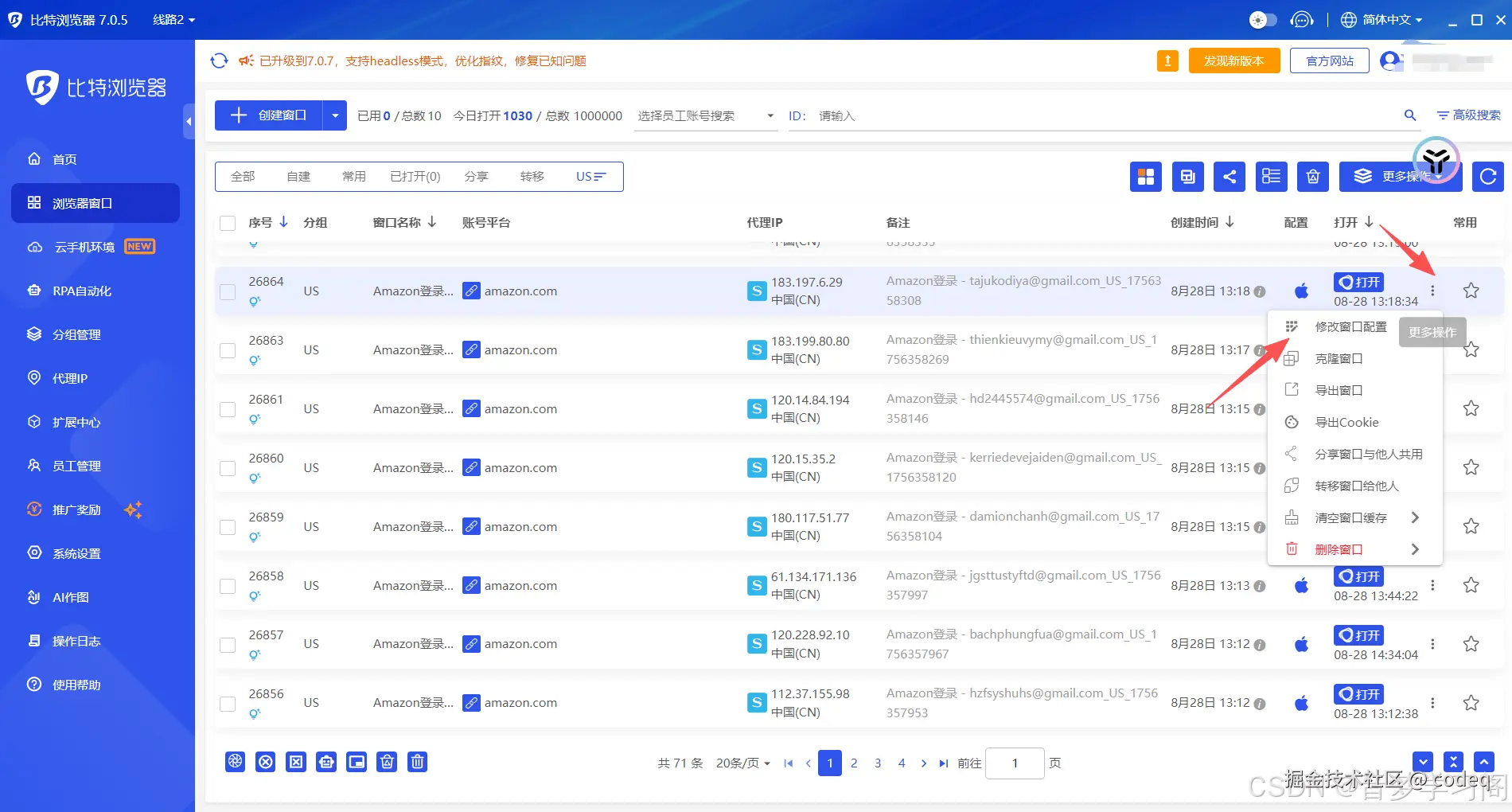Click the Apple config icon for window 26857
1512x812 pixels.
[1302, 644]
